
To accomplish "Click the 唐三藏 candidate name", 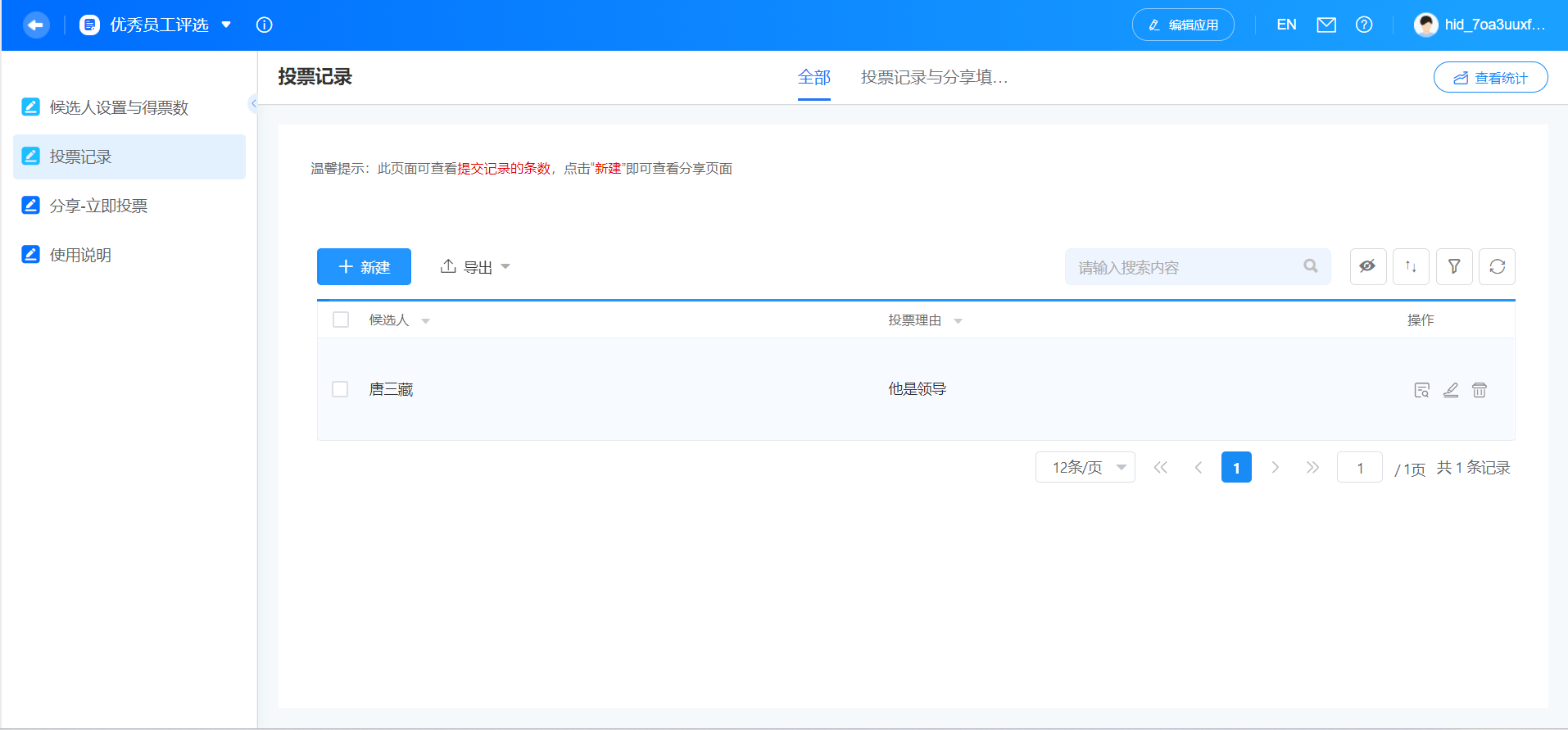I will (391, 389).
